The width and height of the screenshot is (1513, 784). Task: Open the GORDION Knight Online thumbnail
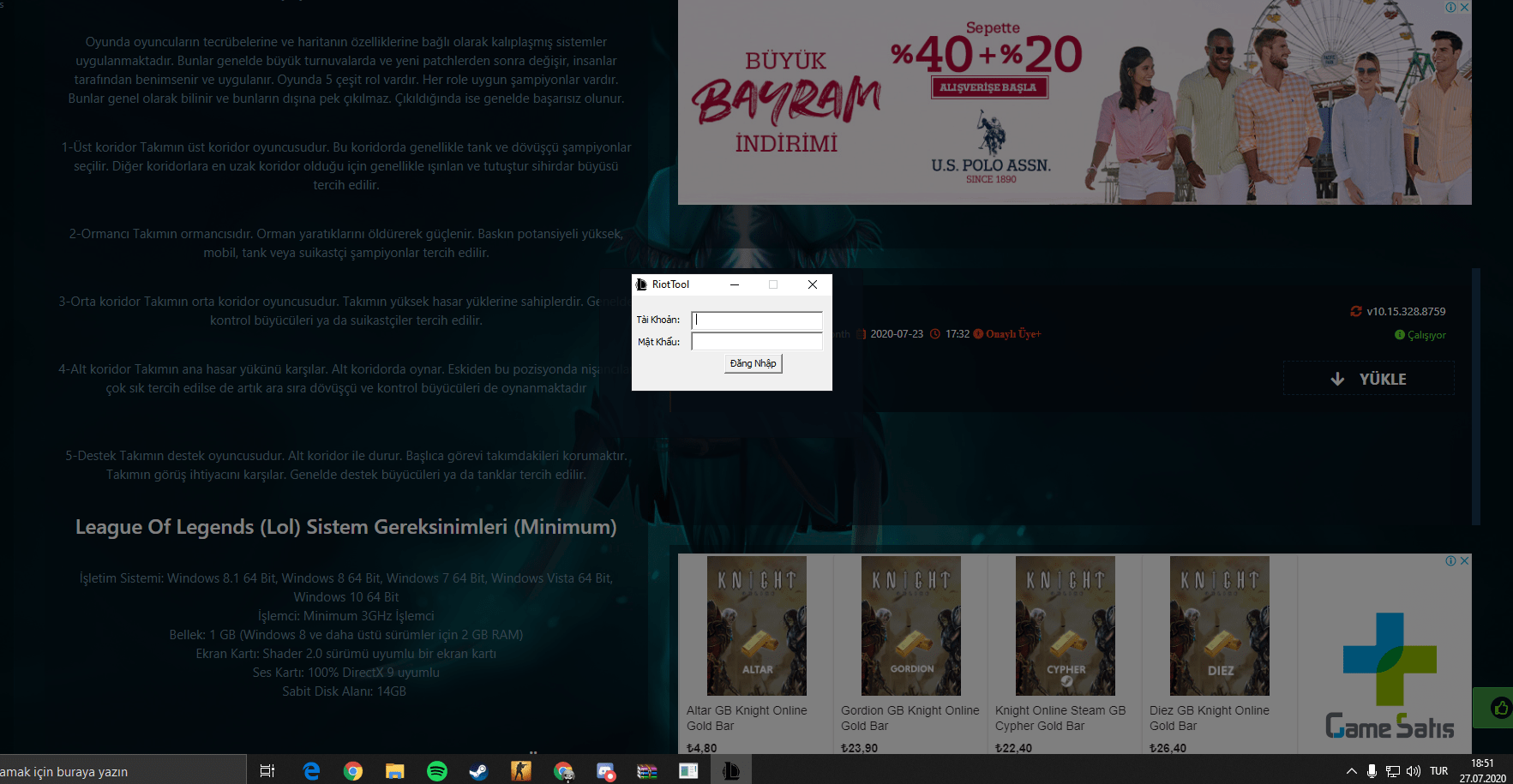911,625
